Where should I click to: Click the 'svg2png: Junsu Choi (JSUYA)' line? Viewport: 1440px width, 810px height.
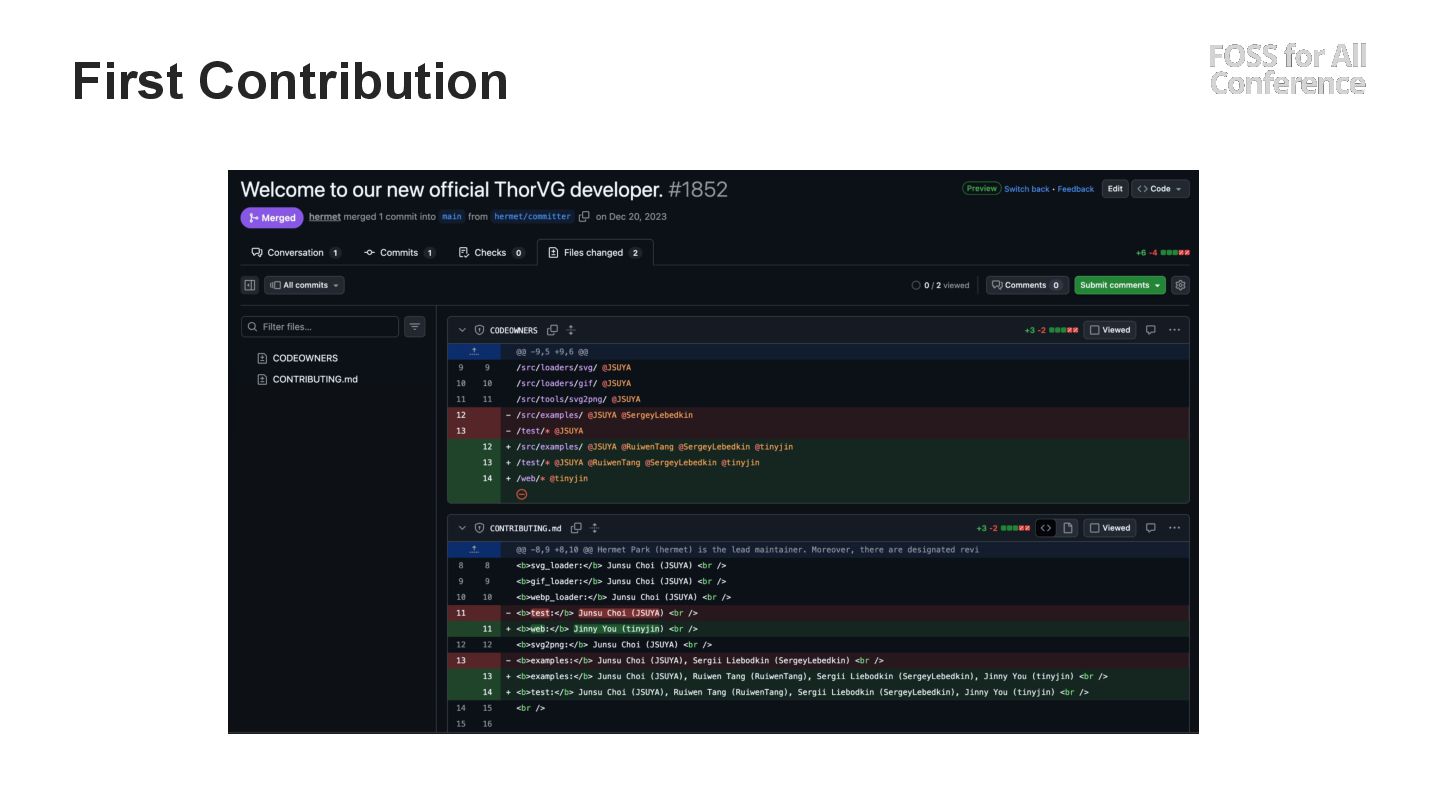(818, 645)
